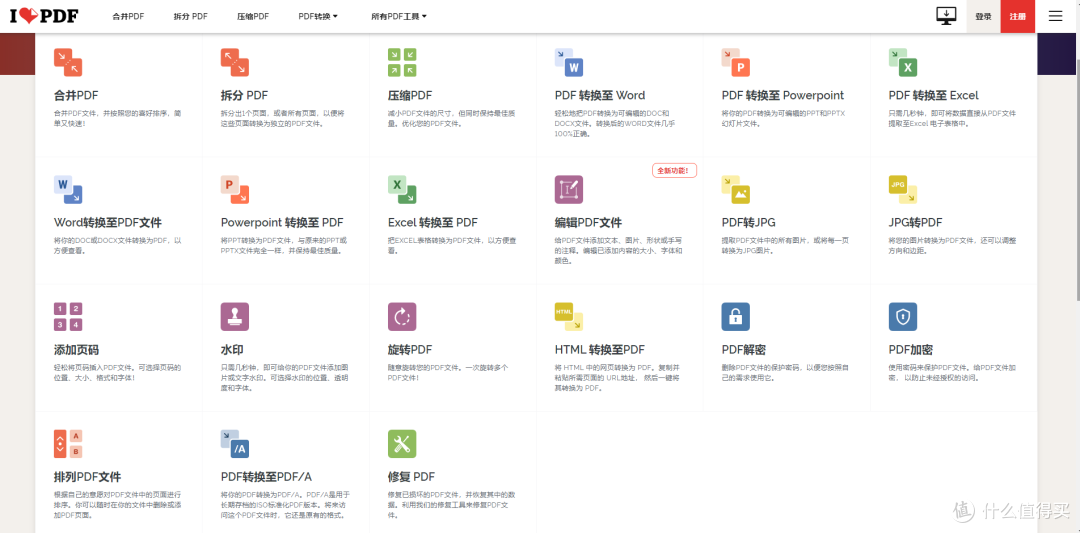Viewport: 1080px width, 533px height.
Task: Click 压缩PDF in top navigation
Action: tap(253, 17)
